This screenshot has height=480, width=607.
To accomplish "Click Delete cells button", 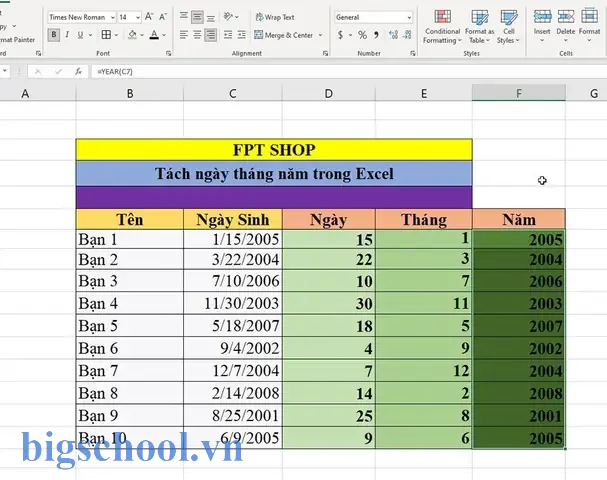I will tap(566, 26).
